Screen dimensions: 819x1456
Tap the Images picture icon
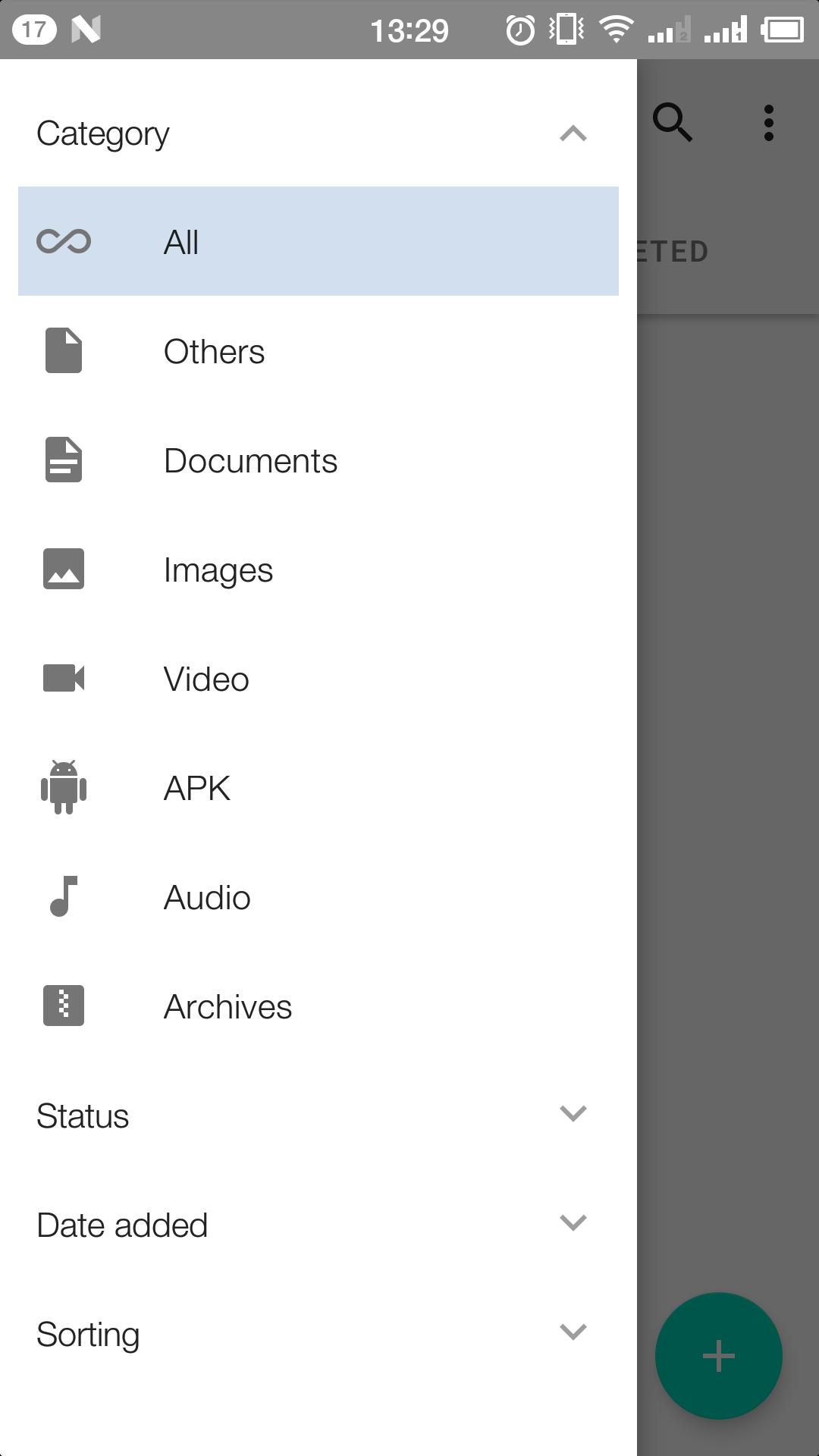pyautogui.click(x=64, y=569)
